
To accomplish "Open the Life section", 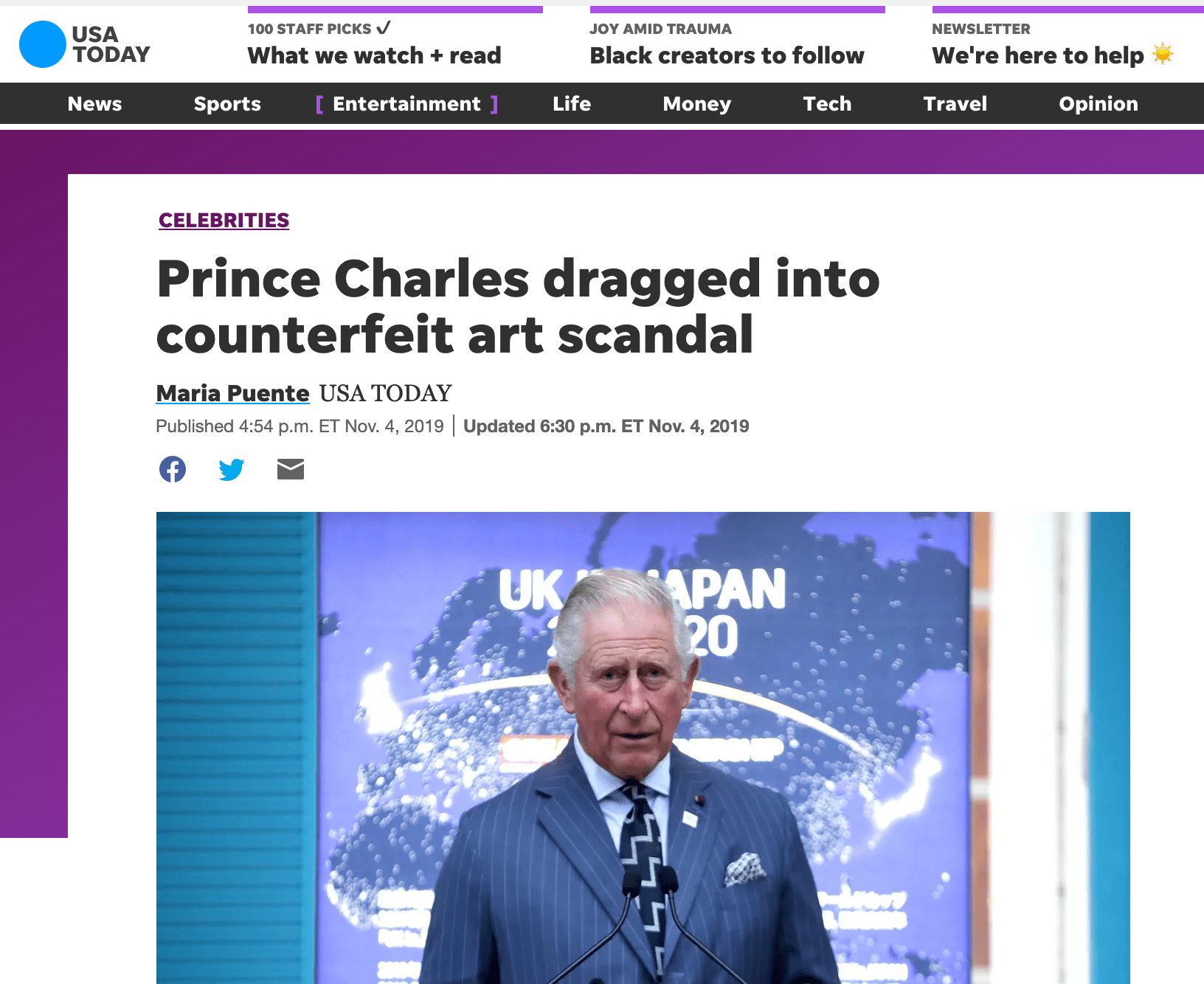I will [x=572, y=104].
